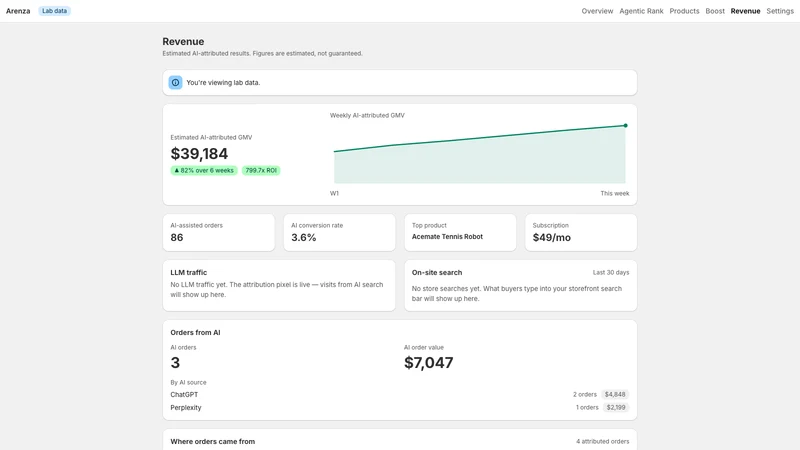Screen dimensions: 800x450
Task: Click the "You're viewing lab data." message
Action: pyautogui.click(x=223, y=83)
